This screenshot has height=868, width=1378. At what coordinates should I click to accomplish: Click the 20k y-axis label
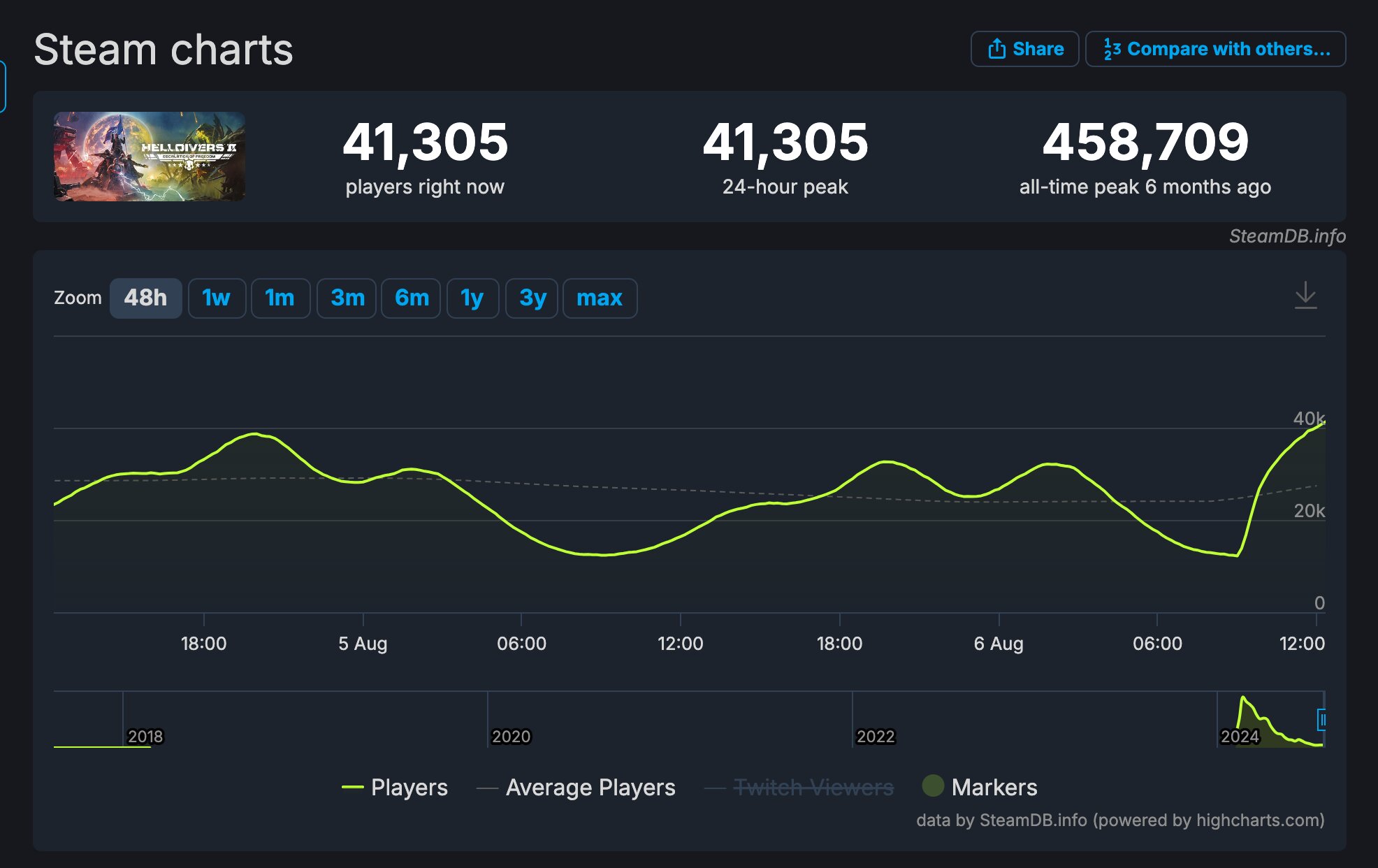1309,511
